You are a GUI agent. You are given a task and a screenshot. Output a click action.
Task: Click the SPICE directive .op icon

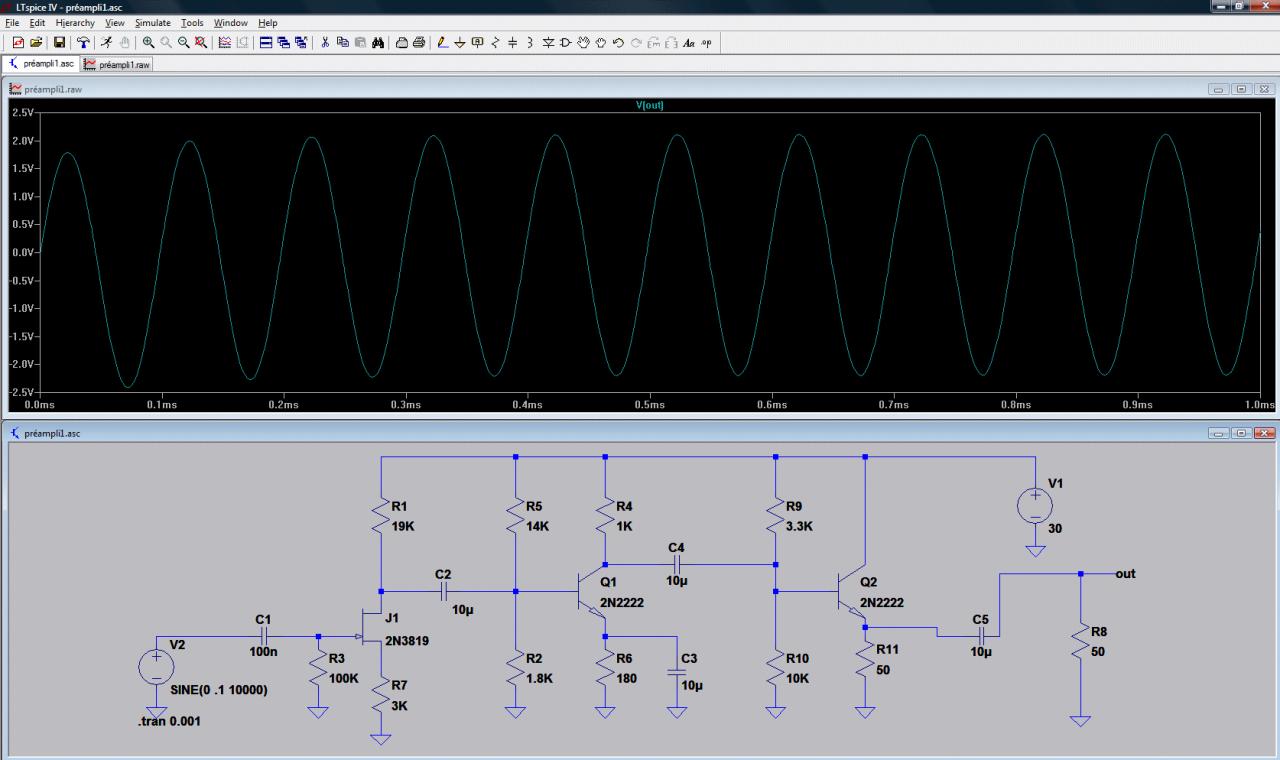707,42
